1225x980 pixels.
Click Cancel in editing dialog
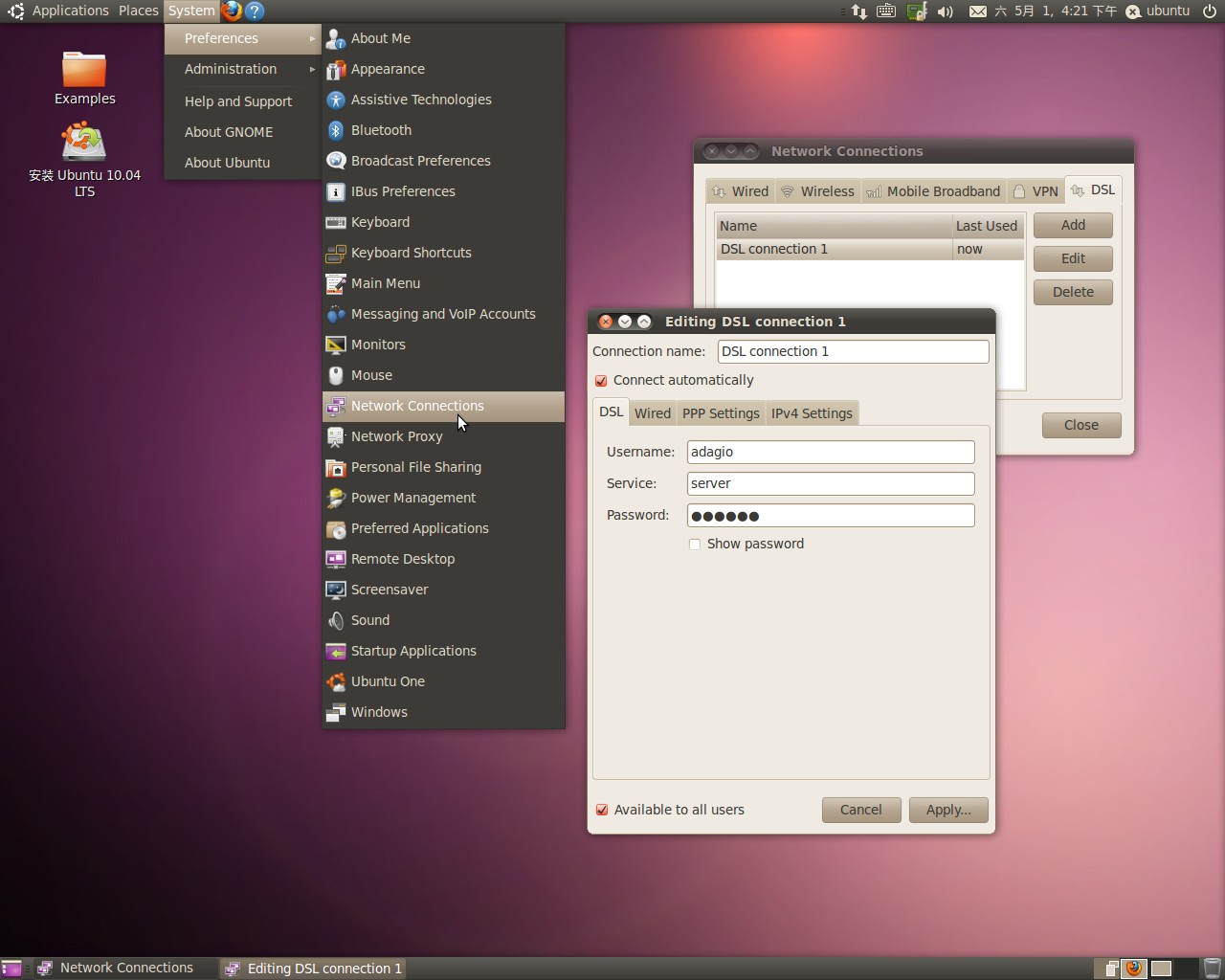[861, 810]
